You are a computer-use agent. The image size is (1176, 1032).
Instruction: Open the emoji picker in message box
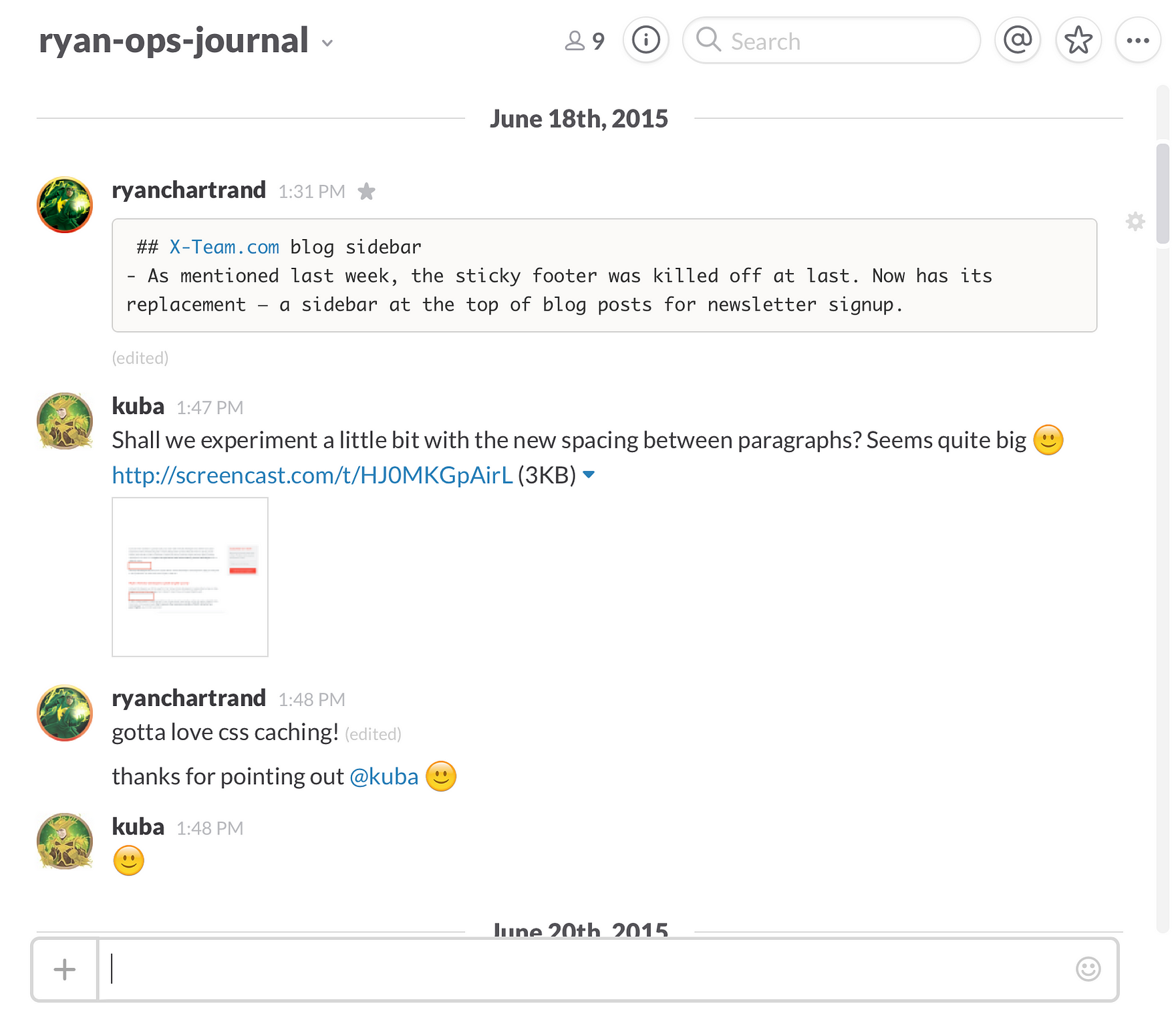coord(1088,969)
